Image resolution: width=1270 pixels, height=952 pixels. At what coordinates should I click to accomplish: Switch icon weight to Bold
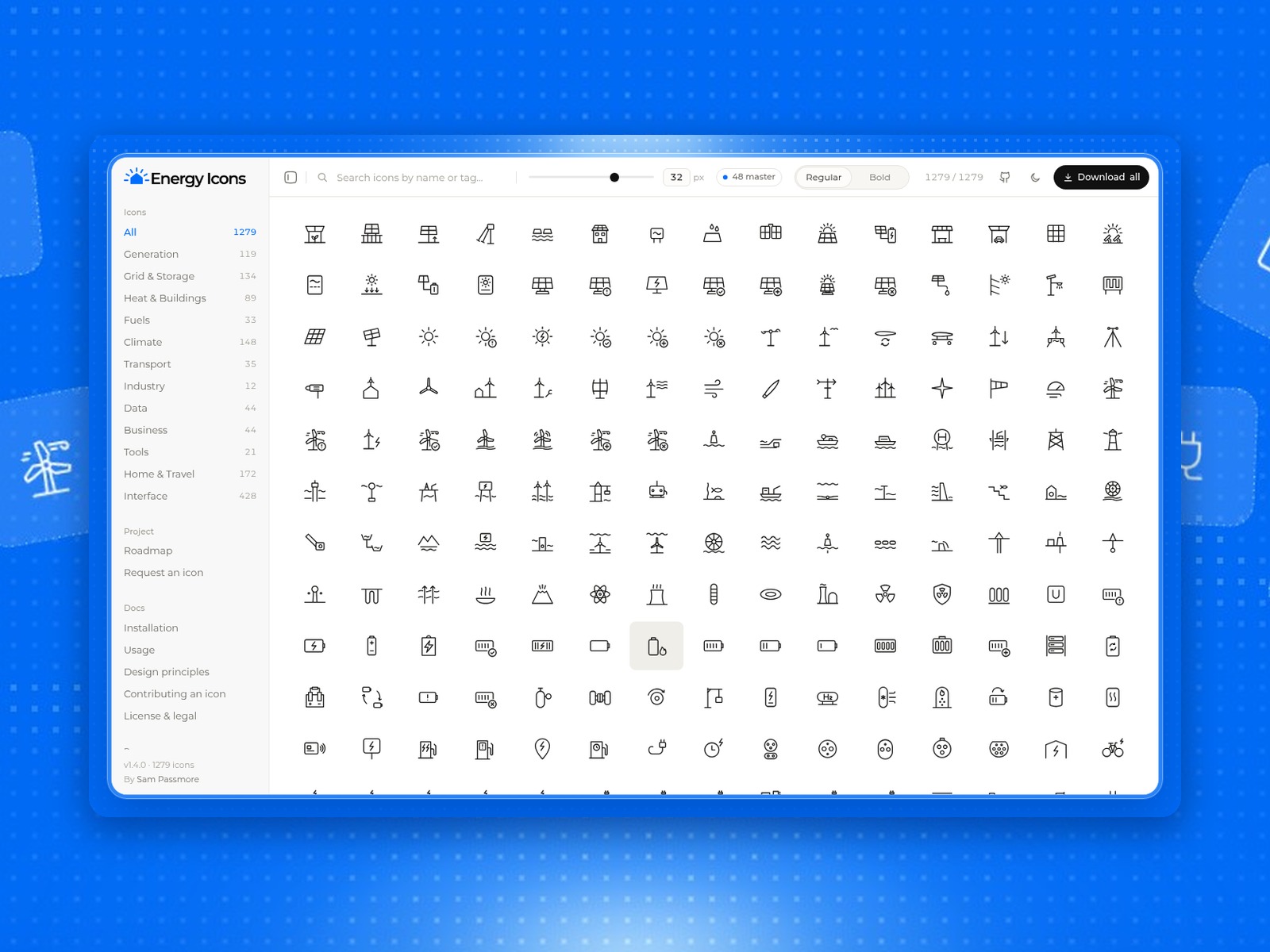[879, 177]
